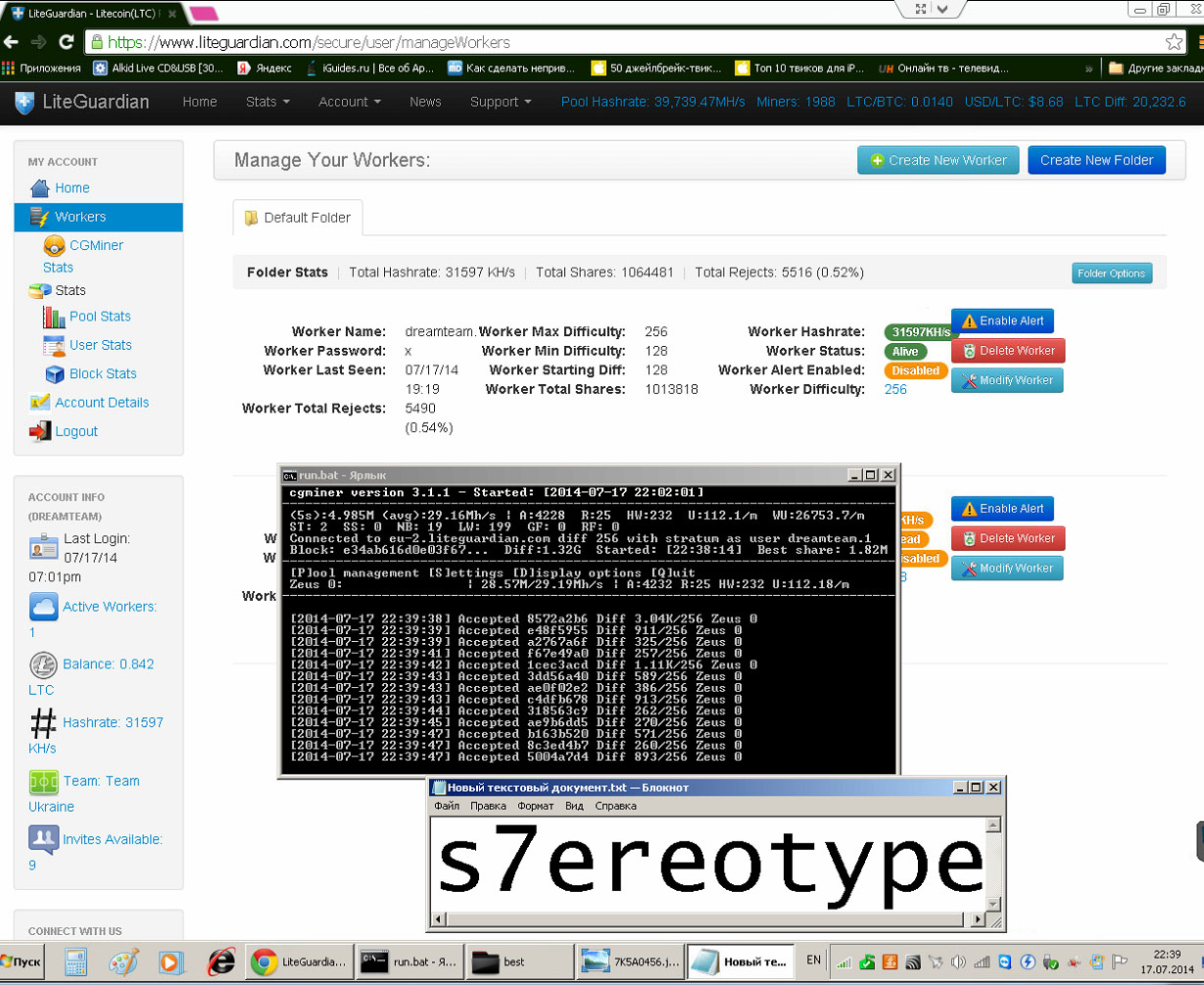
Task: Click the Create New Folder button
Action: click(1097, 160)
